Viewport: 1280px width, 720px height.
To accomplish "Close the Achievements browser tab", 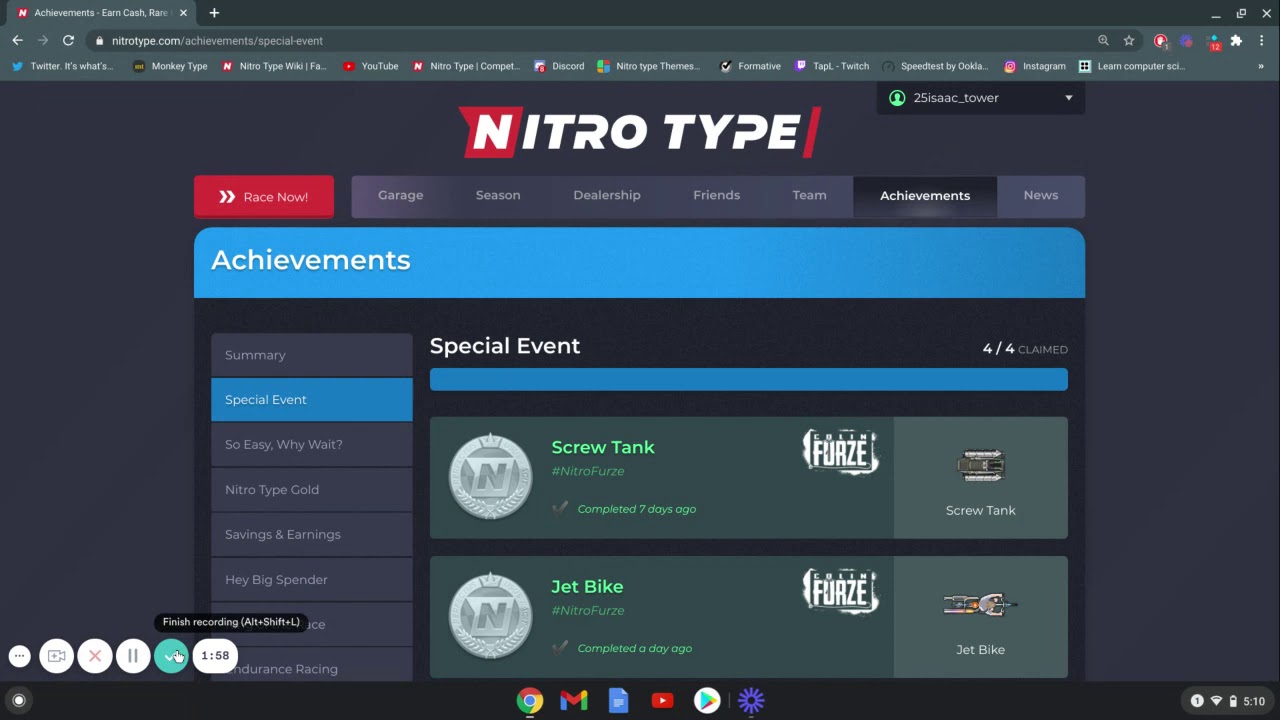I will pyautogui.click(x=183, y=13).
